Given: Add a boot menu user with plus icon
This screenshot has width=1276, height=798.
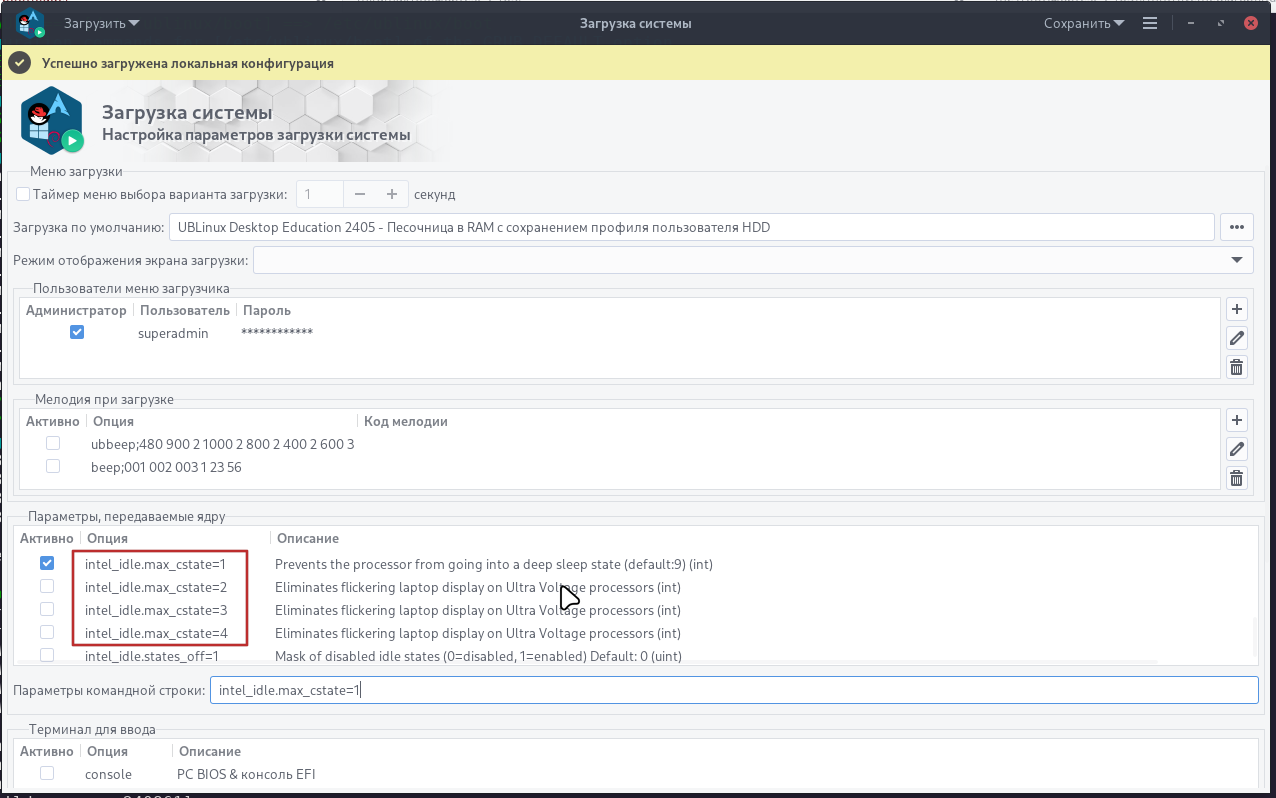Looking at the screenshot, I should point(1237,310).
